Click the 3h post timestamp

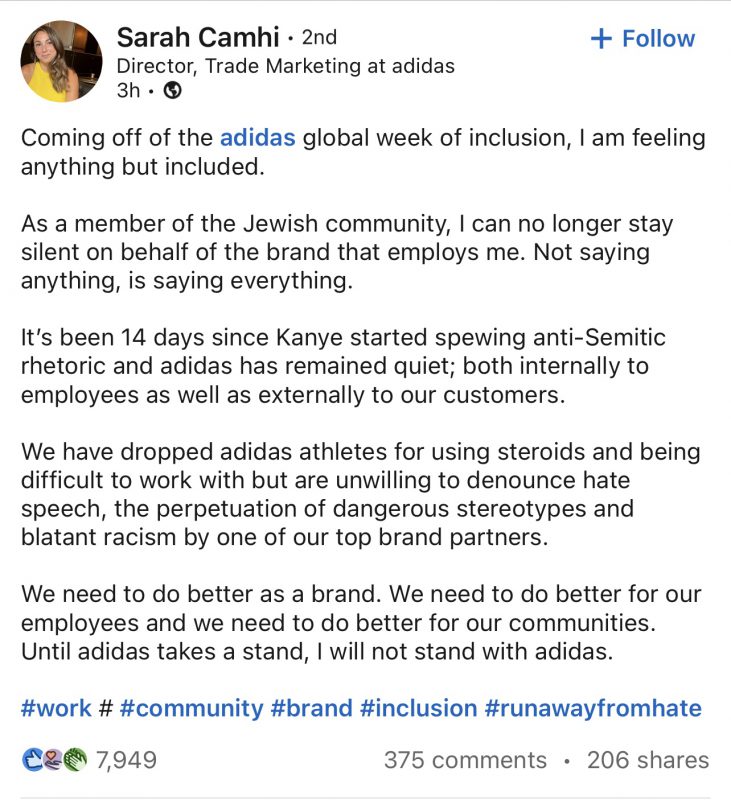(128, 90)
